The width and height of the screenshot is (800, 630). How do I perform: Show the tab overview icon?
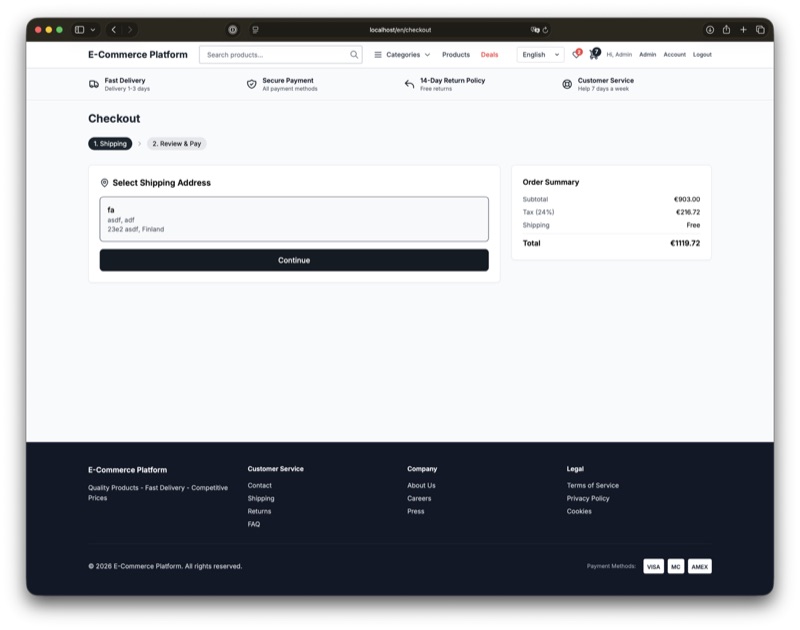[760, 30]
